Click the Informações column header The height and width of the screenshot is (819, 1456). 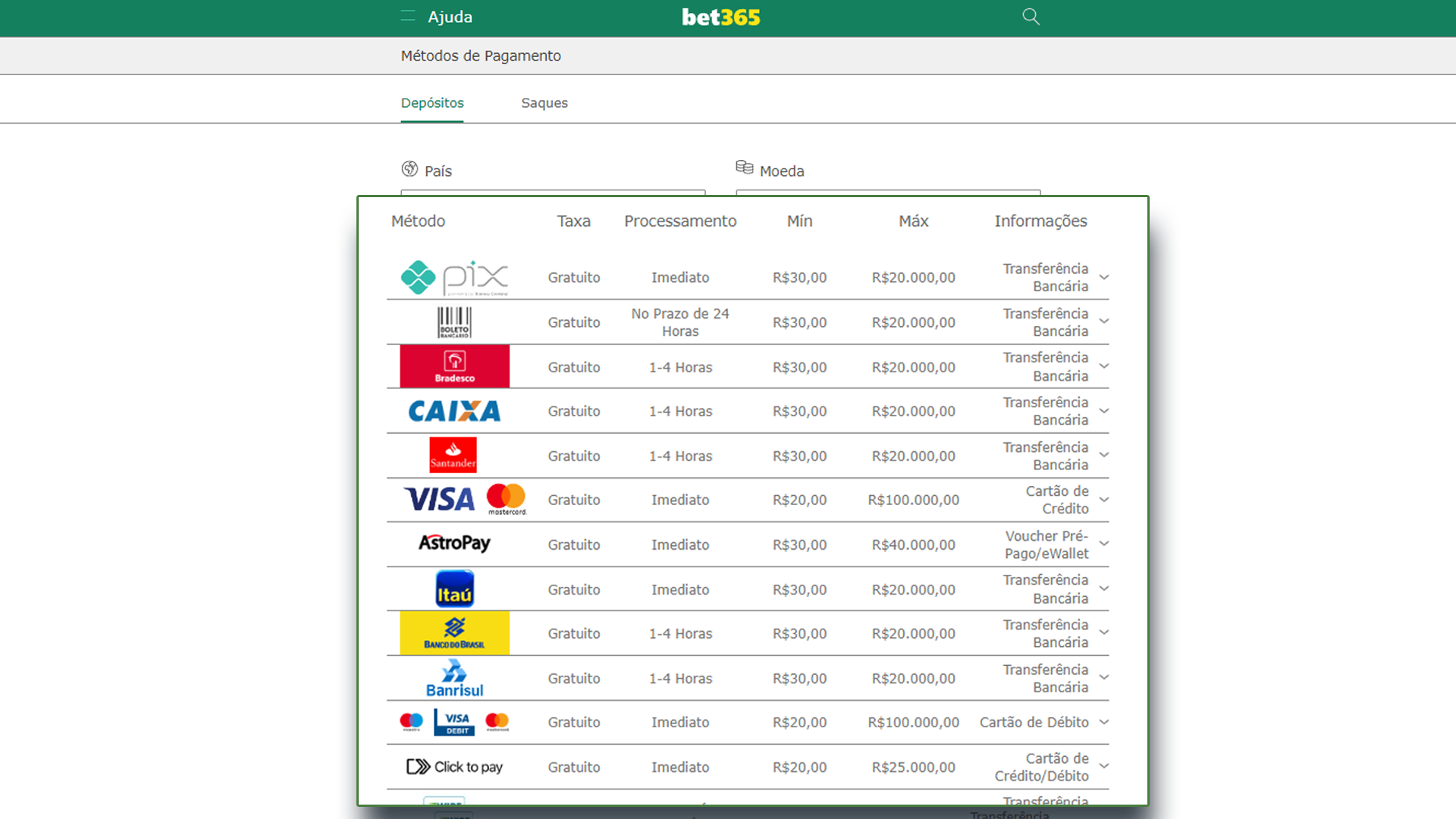pyautogui.click(x=1040, y=221)
